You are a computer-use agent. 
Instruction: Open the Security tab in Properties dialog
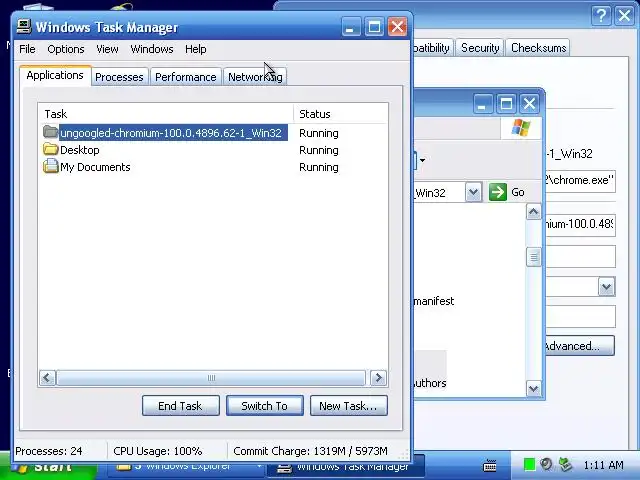click(x=480, y=48)
